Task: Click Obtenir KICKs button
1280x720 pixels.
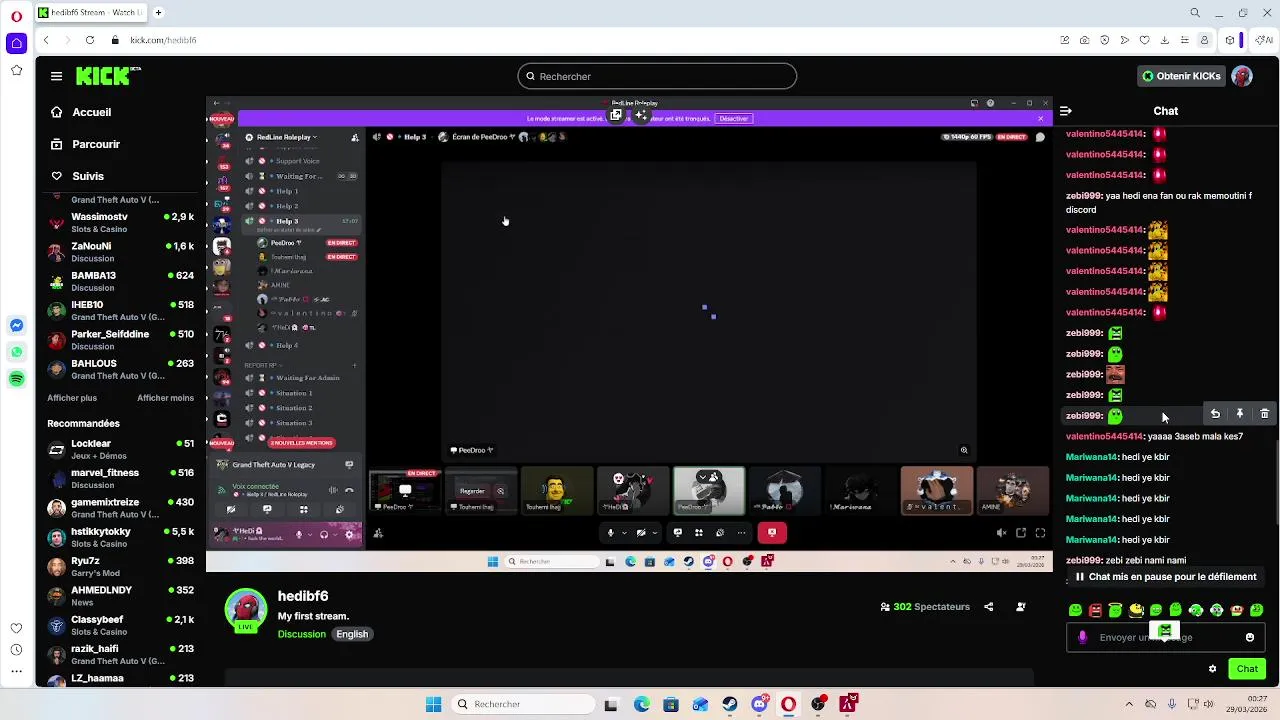Action: [x=1181, y=76]
